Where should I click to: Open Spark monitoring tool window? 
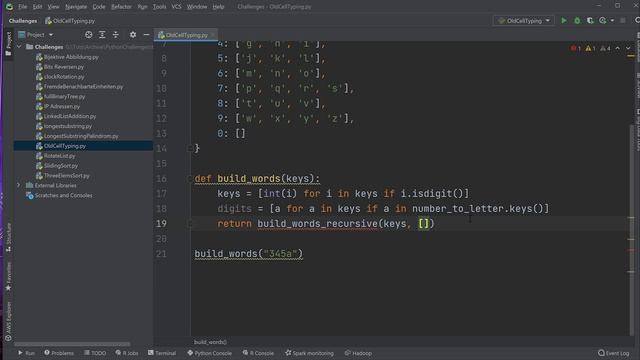pyautogui.click(x=309, y=353)
